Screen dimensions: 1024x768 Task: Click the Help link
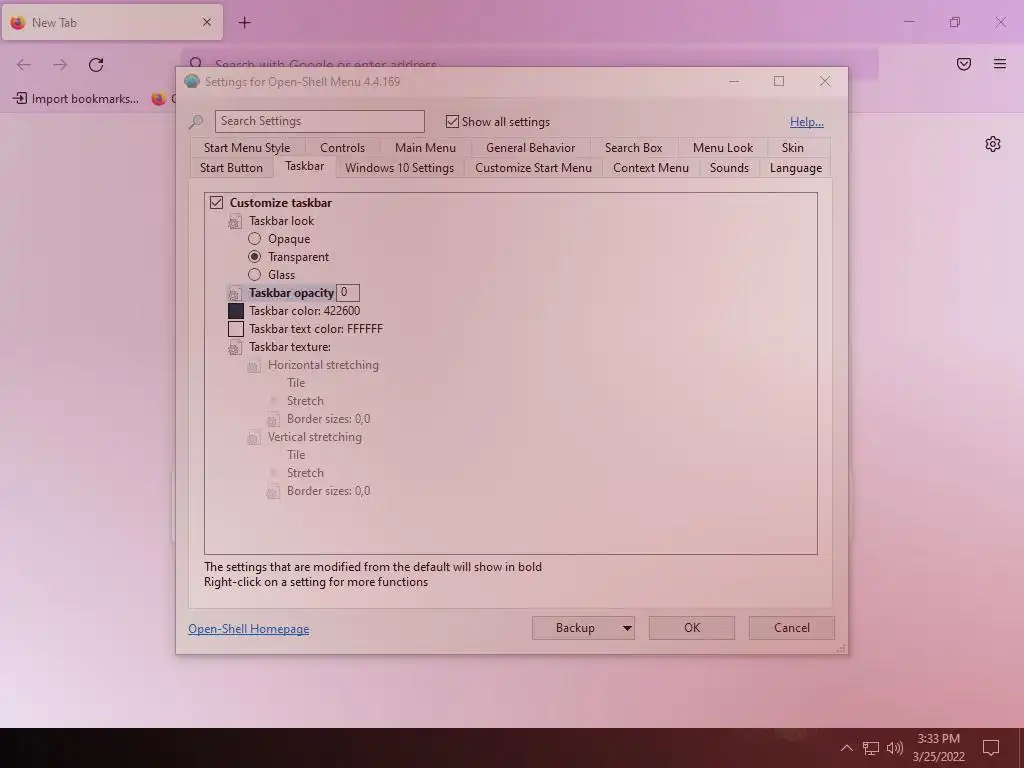click(807, 121)
